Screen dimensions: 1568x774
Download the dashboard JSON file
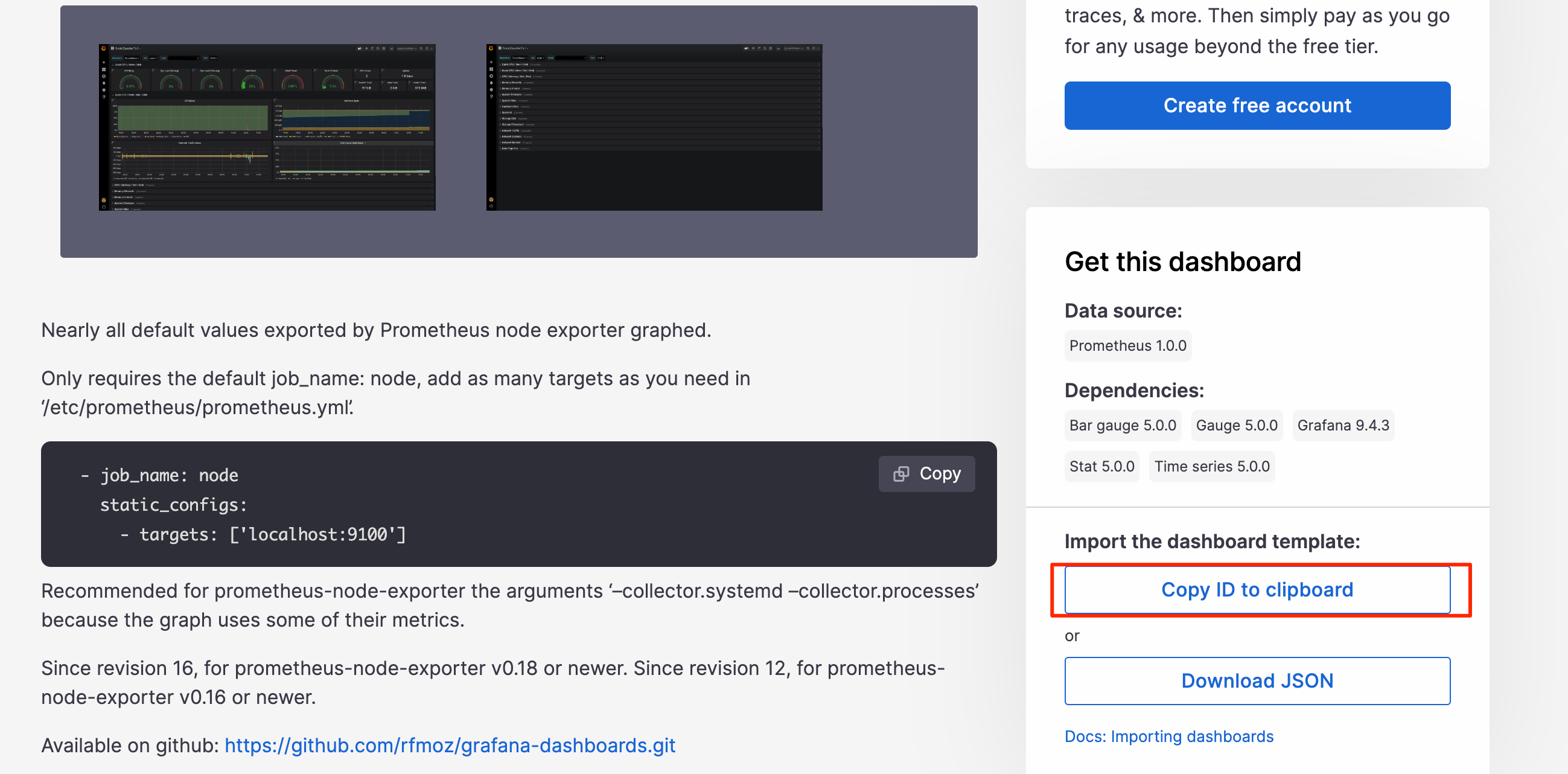[1257, 680]
